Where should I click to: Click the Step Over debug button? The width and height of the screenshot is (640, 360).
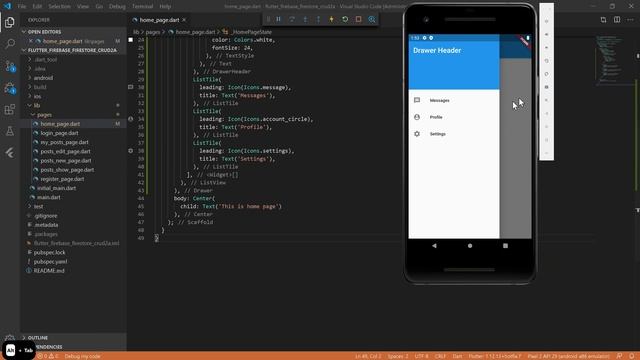(x=292, y=19)
